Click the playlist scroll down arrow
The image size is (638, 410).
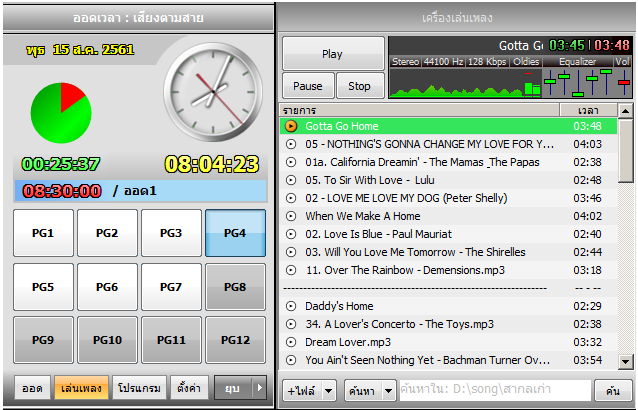[625, 361]
